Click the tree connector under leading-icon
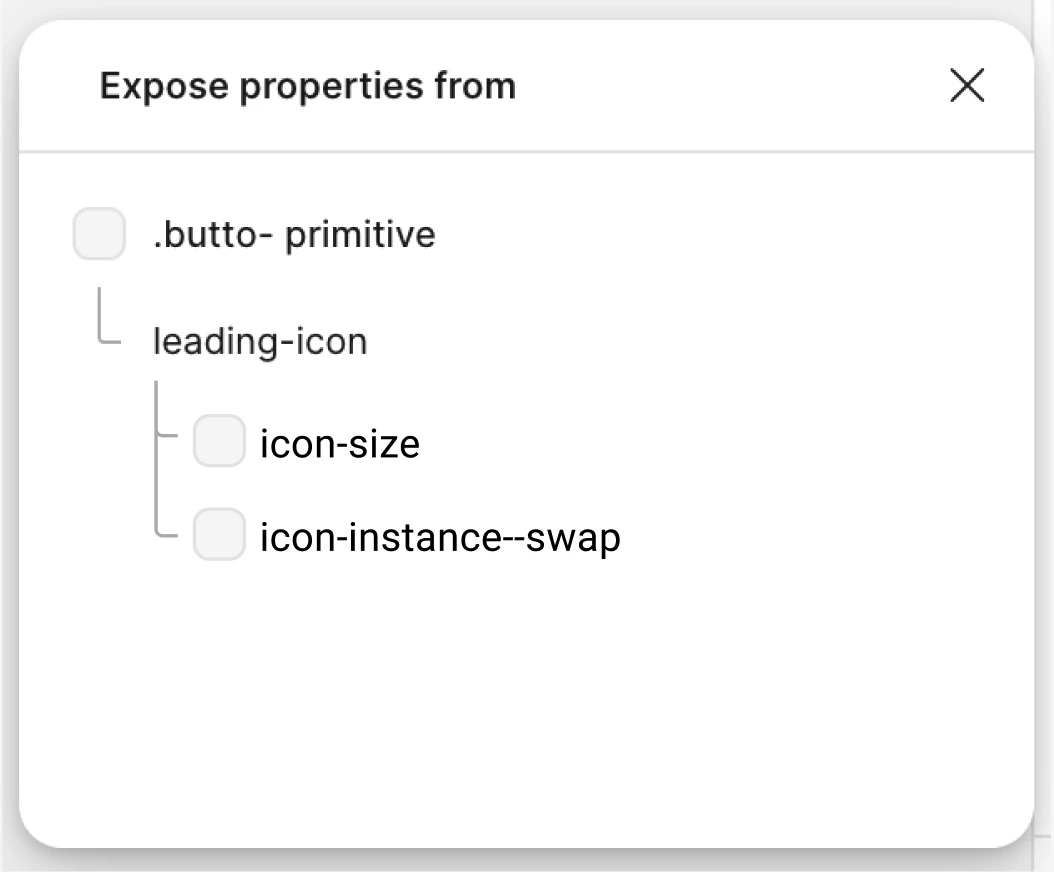The image size is (1054, 872). (163, 460)
